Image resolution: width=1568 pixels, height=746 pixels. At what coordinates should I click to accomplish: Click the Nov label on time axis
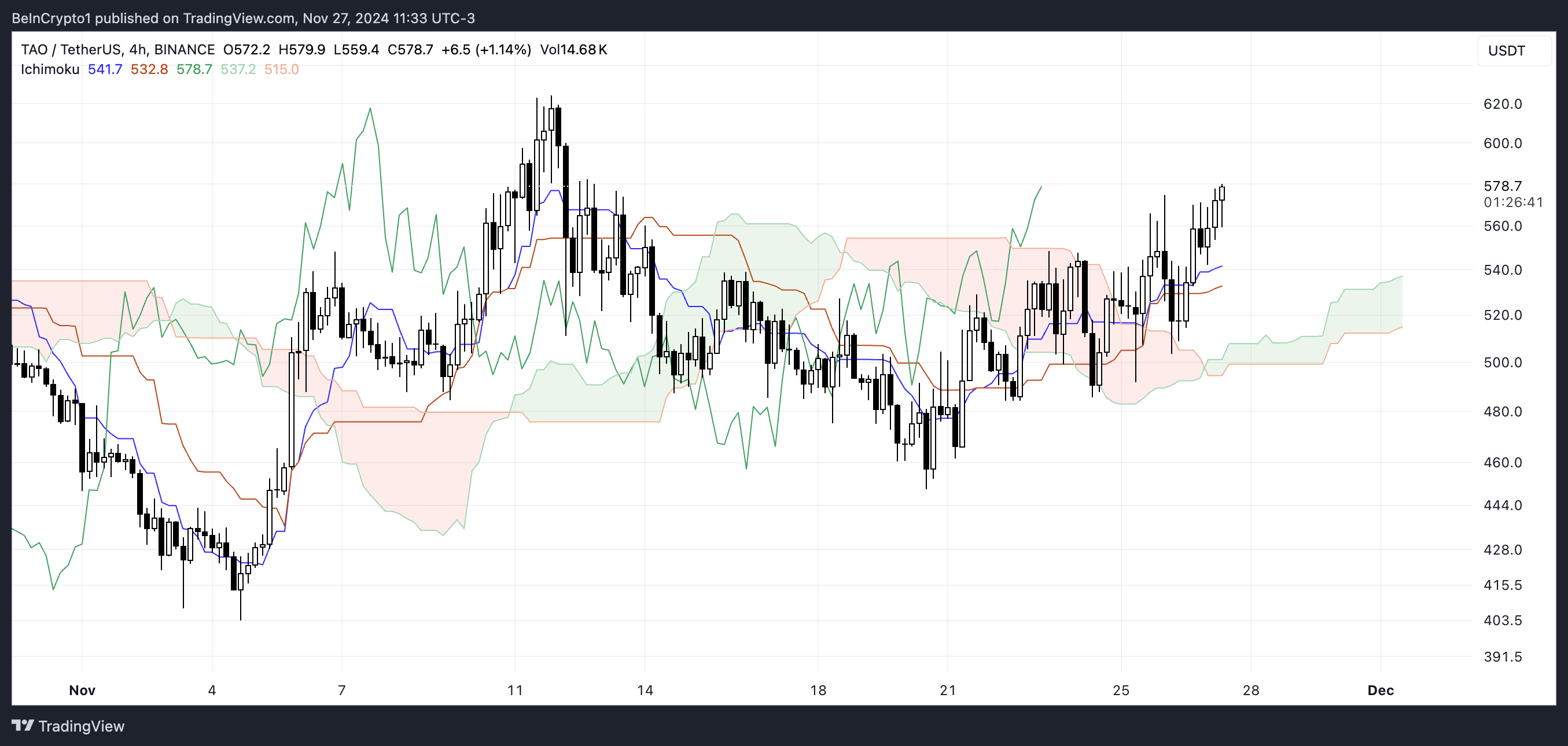tap(82, 690)
